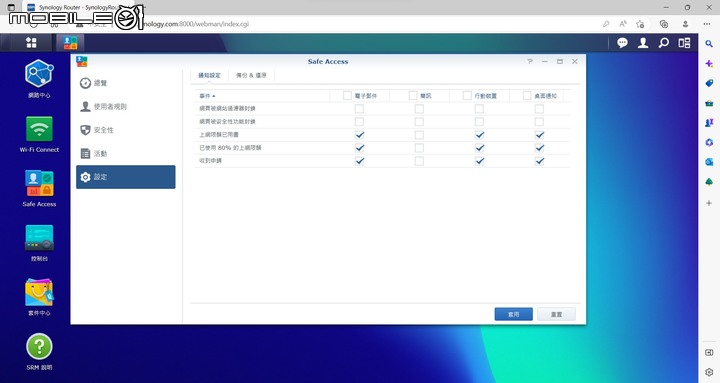The width and height of the screenshot is (720, 383).
Task: Select 總覽 overview in Safe Access sidebar
Action: pos(126,83)
